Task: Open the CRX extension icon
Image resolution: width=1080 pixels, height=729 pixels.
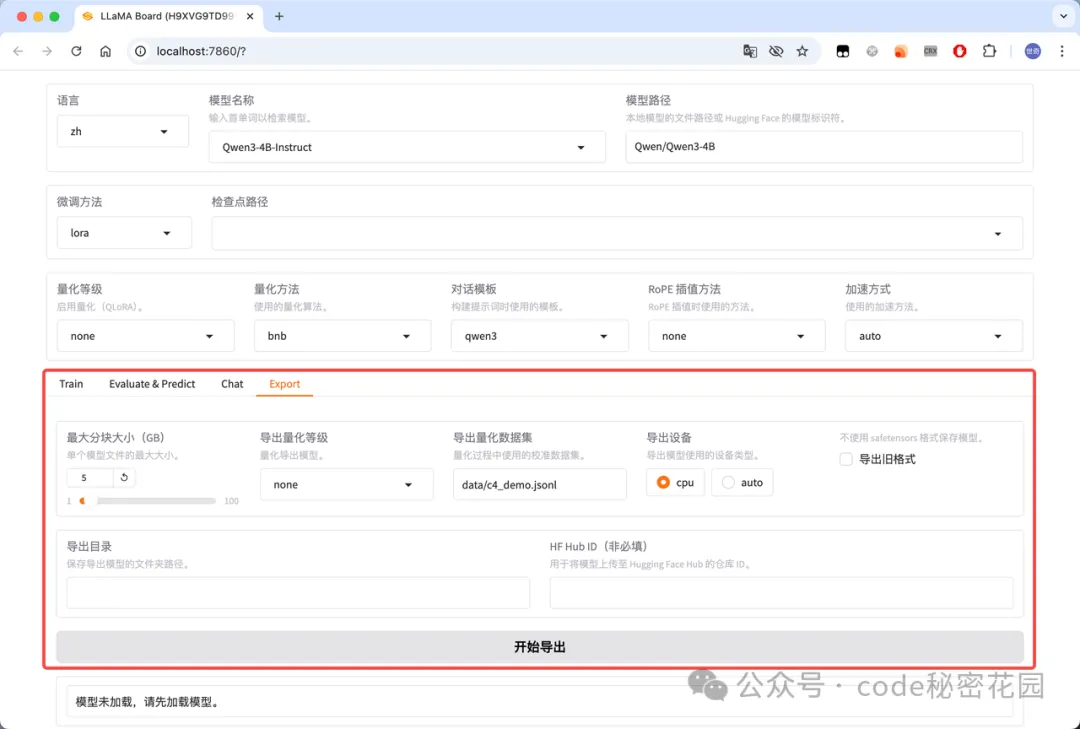Action: tap(930, 51)
